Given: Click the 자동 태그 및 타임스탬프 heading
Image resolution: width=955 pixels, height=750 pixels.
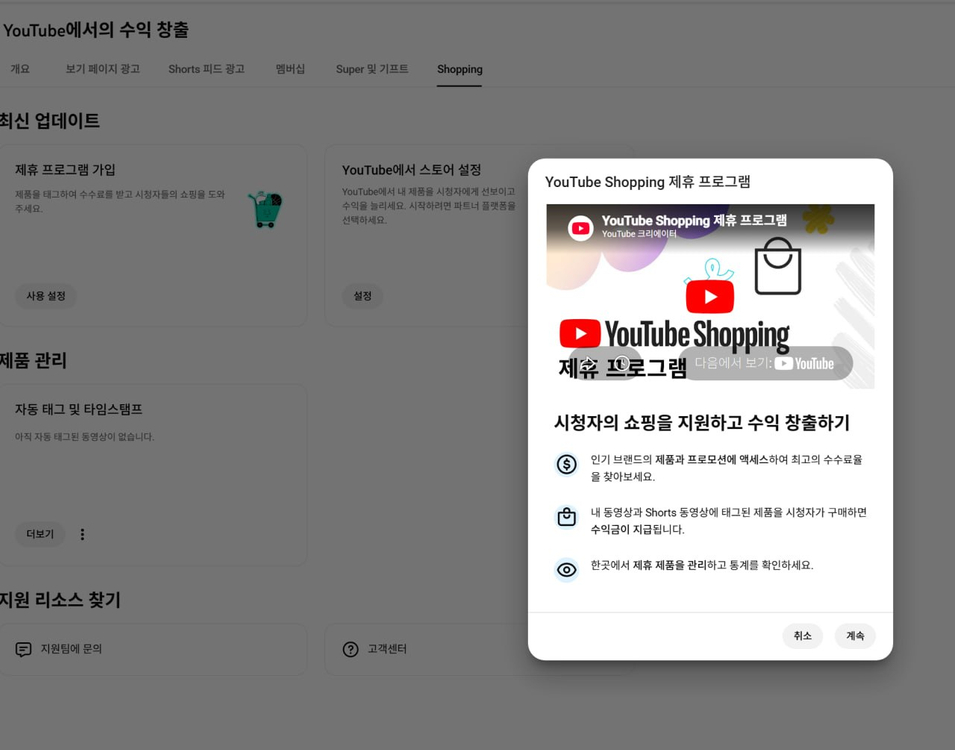Looking at the screenshot, I should tap(79, 409).
